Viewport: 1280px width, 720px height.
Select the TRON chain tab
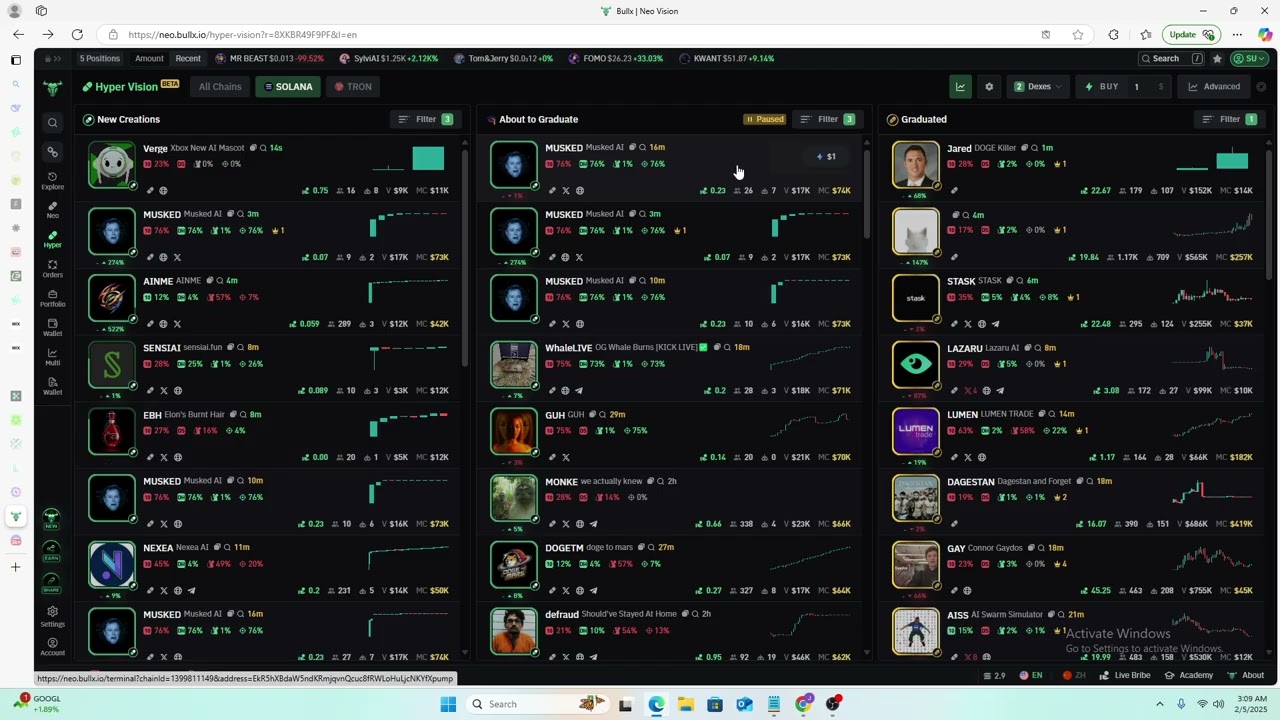click(353, 87)
